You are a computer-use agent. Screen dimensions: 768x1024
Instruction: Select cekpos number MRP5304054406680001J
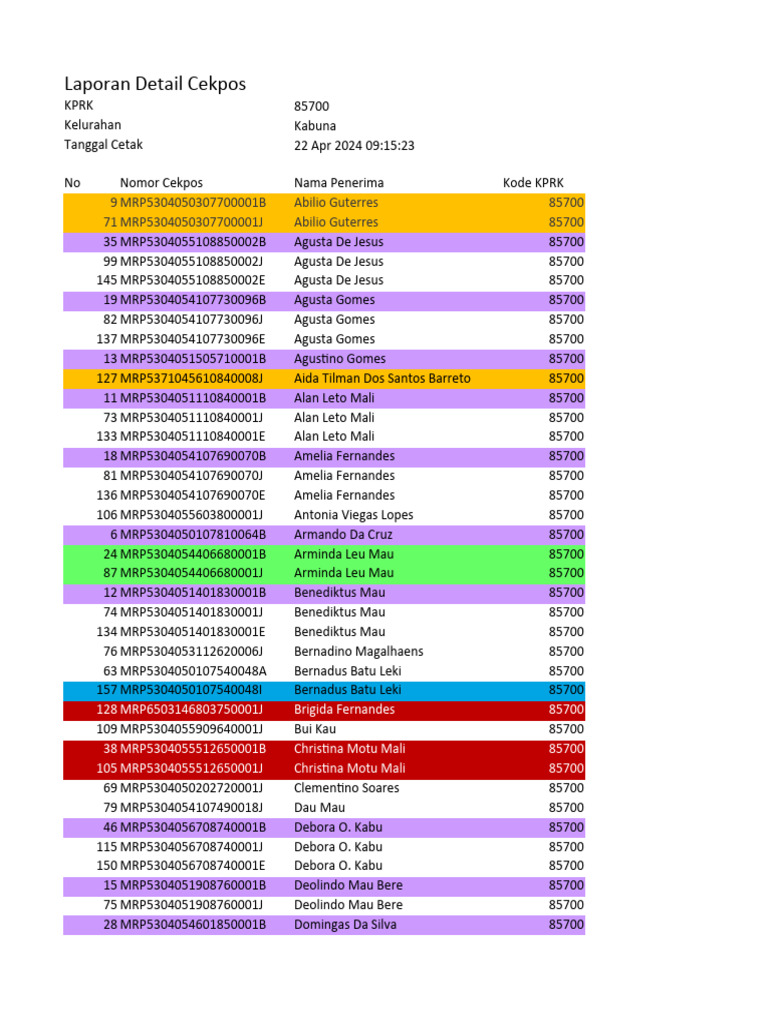tap(191, 573)
